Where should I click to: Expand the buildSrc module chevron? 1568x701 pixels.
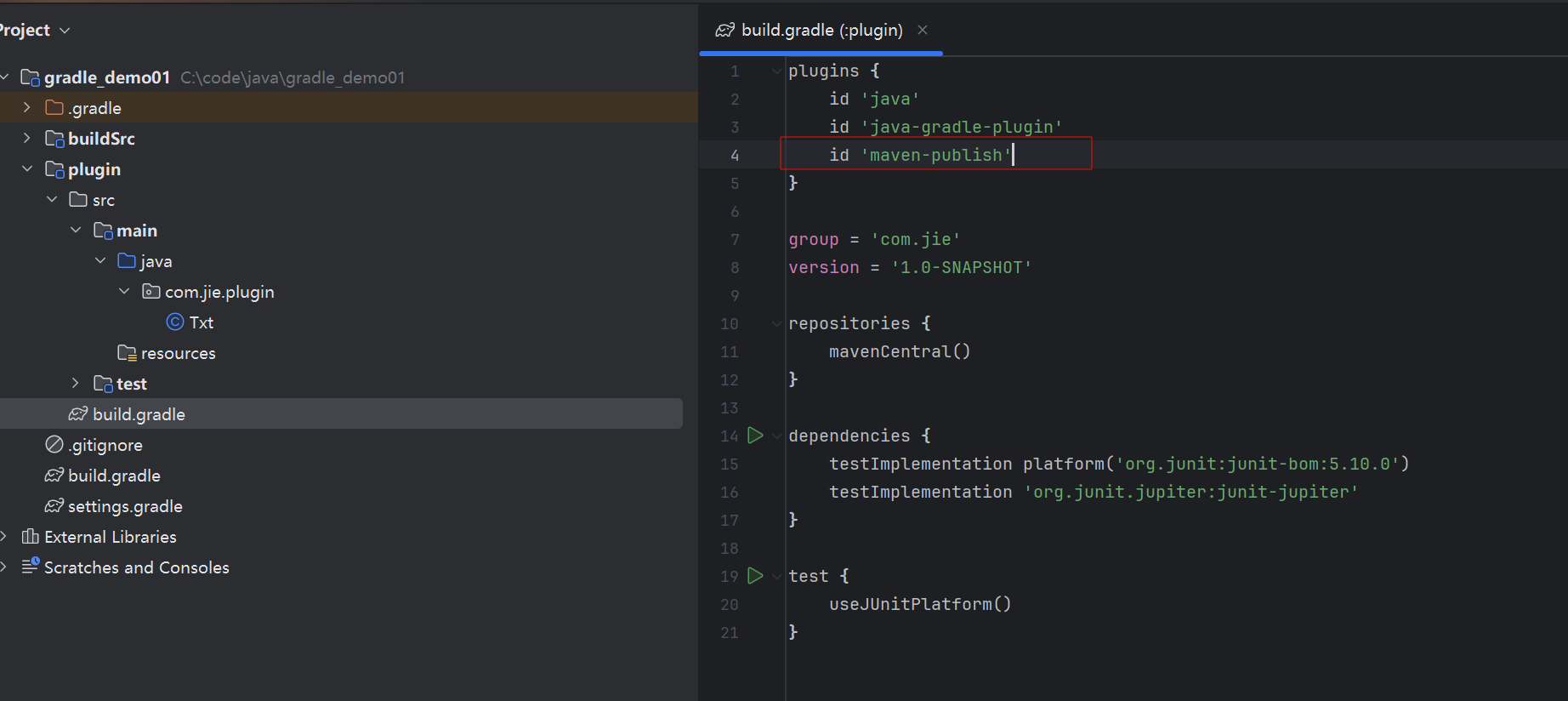(x=27, y=138)
